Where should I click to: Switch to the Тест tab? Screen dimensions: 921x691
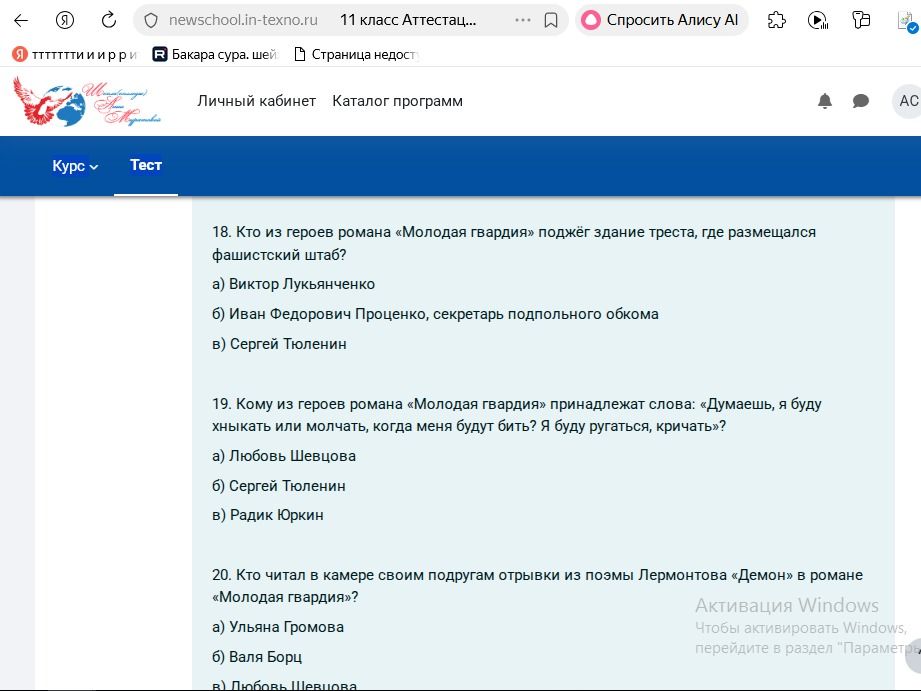(x=146, y=165)
